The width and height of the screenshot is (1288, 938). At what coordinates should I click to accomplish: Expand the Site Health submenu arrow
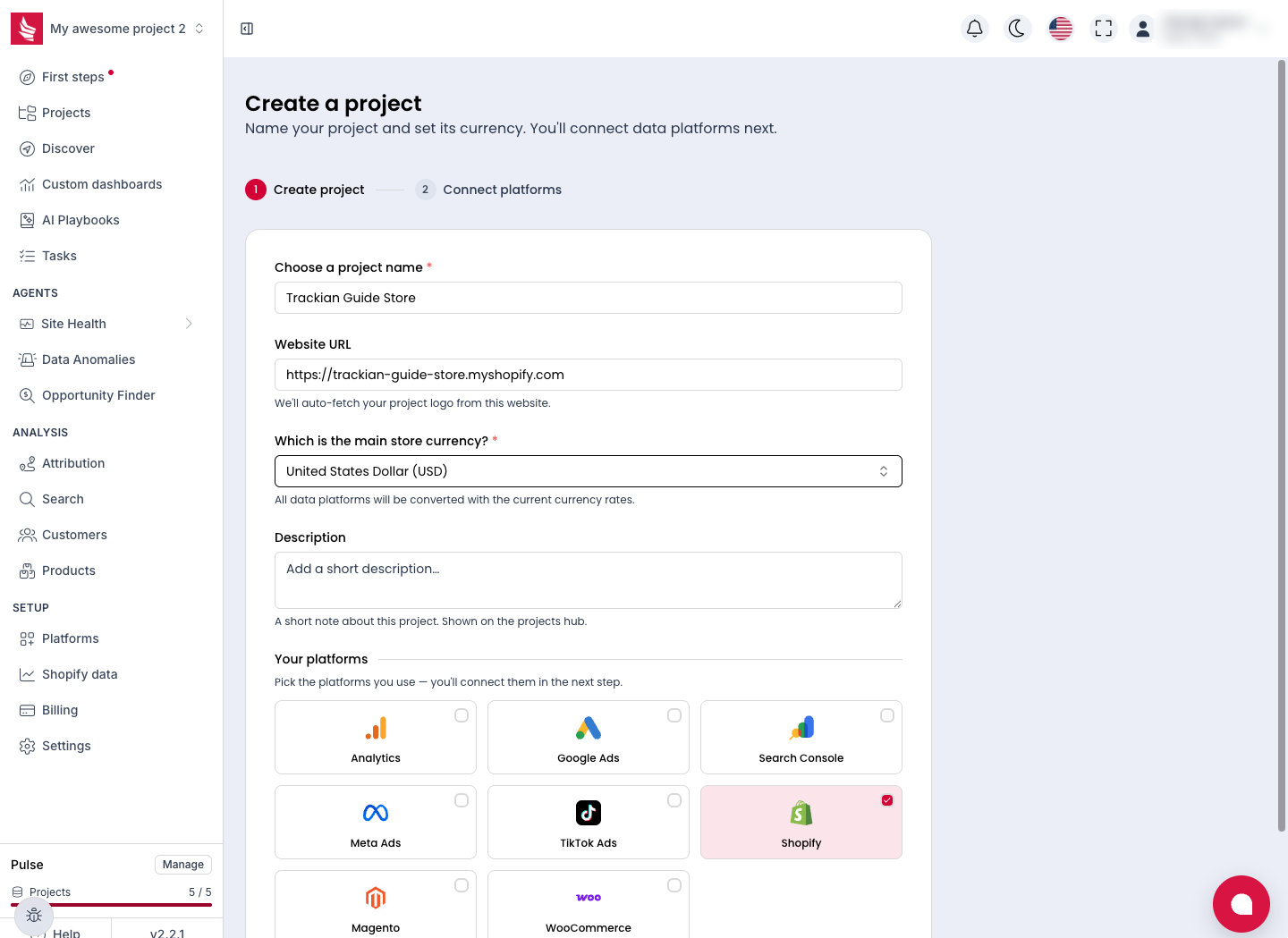tap(189, 324)
